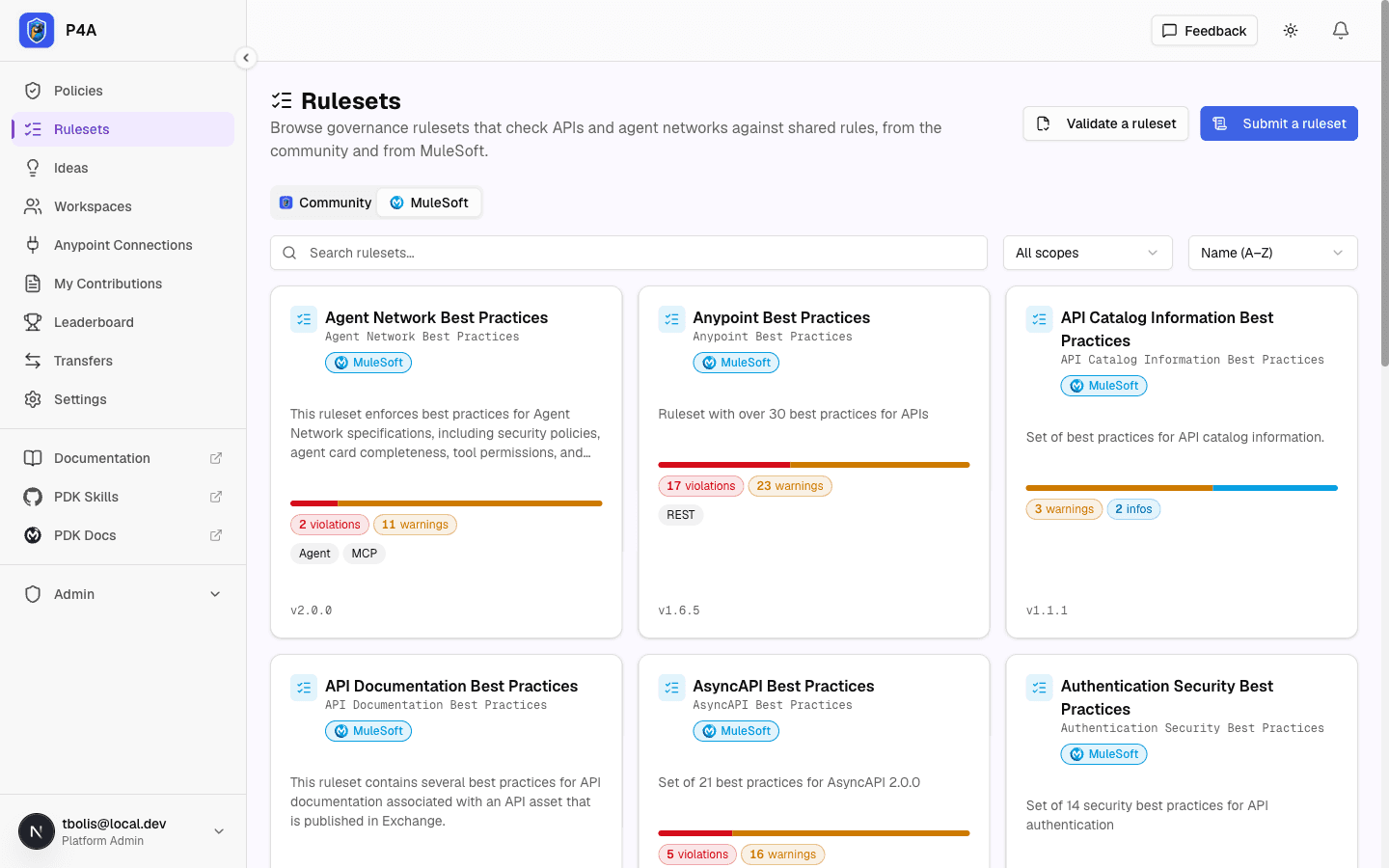Open the All scopes dropdown
This screenshot has width=1389, height=868.
coord(1087,253)
